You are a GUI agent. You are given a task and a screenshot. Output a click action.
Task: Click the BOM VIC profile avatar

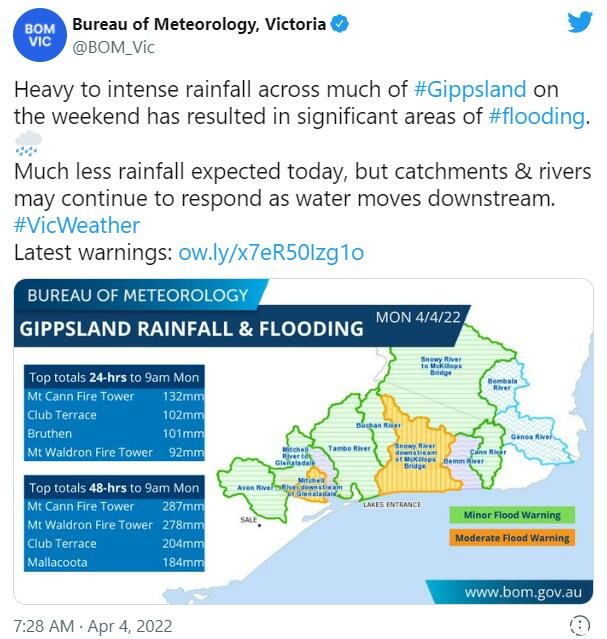point(40,35)
